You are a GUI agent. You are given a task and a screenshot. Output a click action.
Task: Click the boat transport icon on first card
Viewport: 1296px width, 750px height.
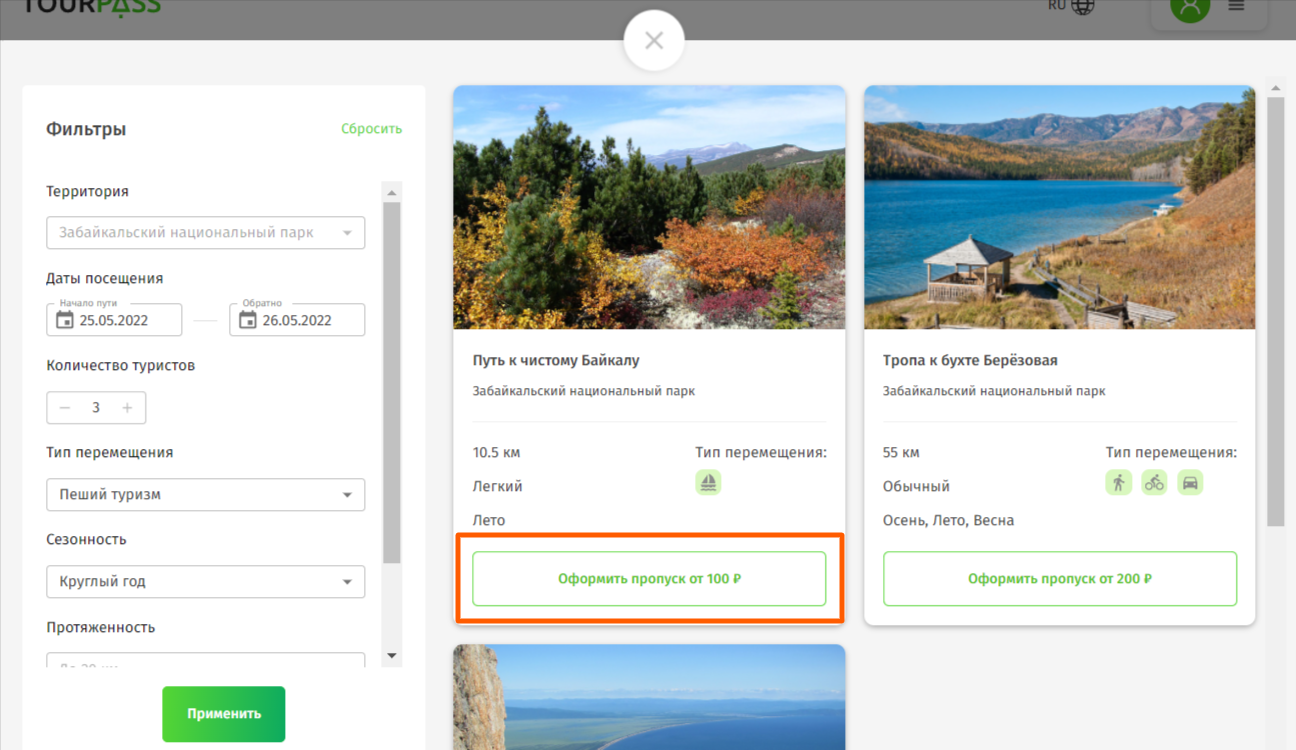pos(708,483)
